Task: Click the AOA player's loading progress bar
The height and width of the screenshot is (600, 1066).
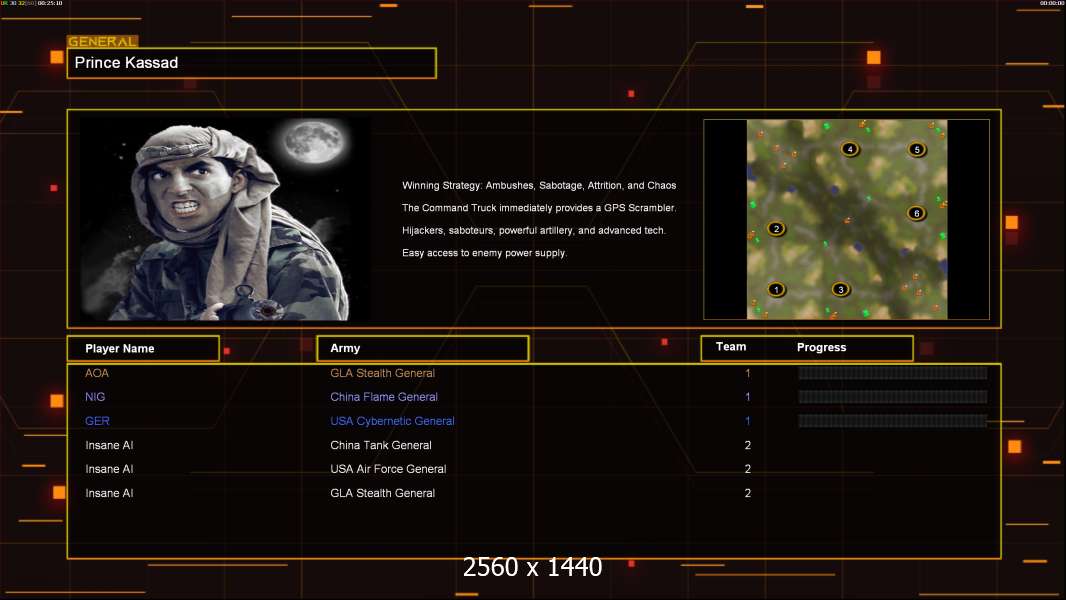Action: coord(893,373)
